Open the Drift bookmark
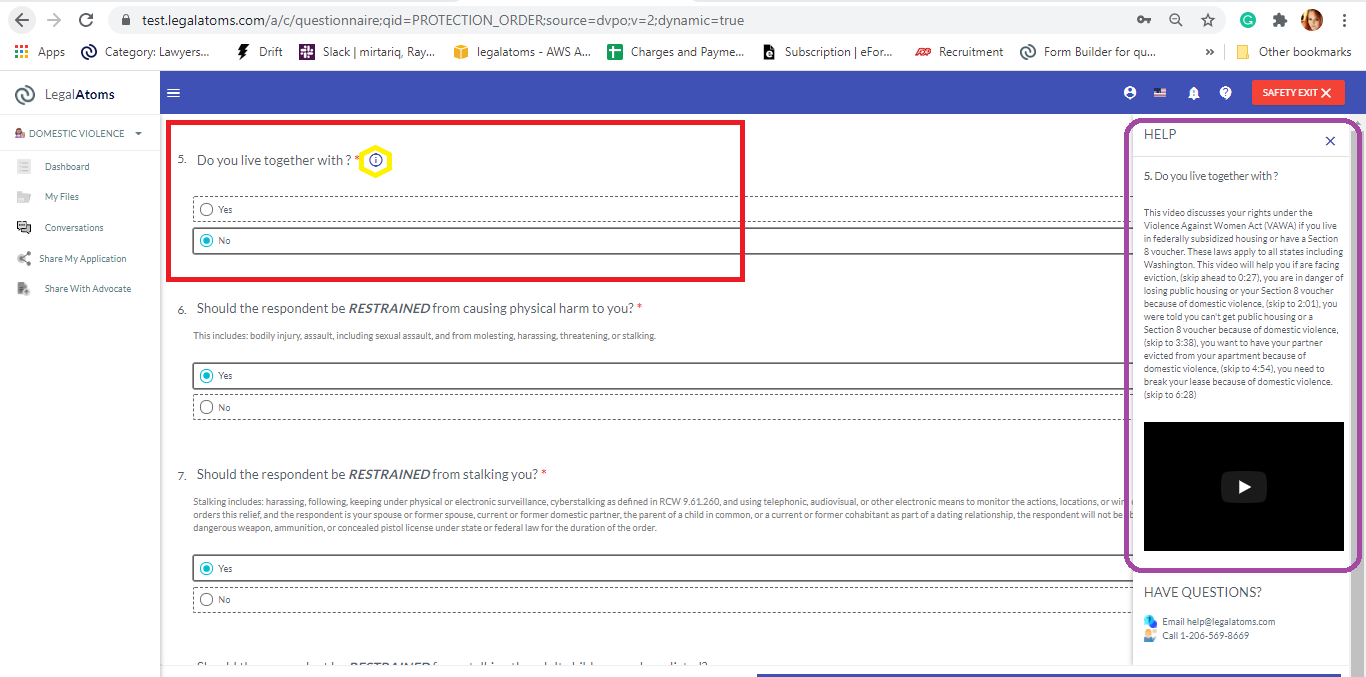 pos(259,52)
